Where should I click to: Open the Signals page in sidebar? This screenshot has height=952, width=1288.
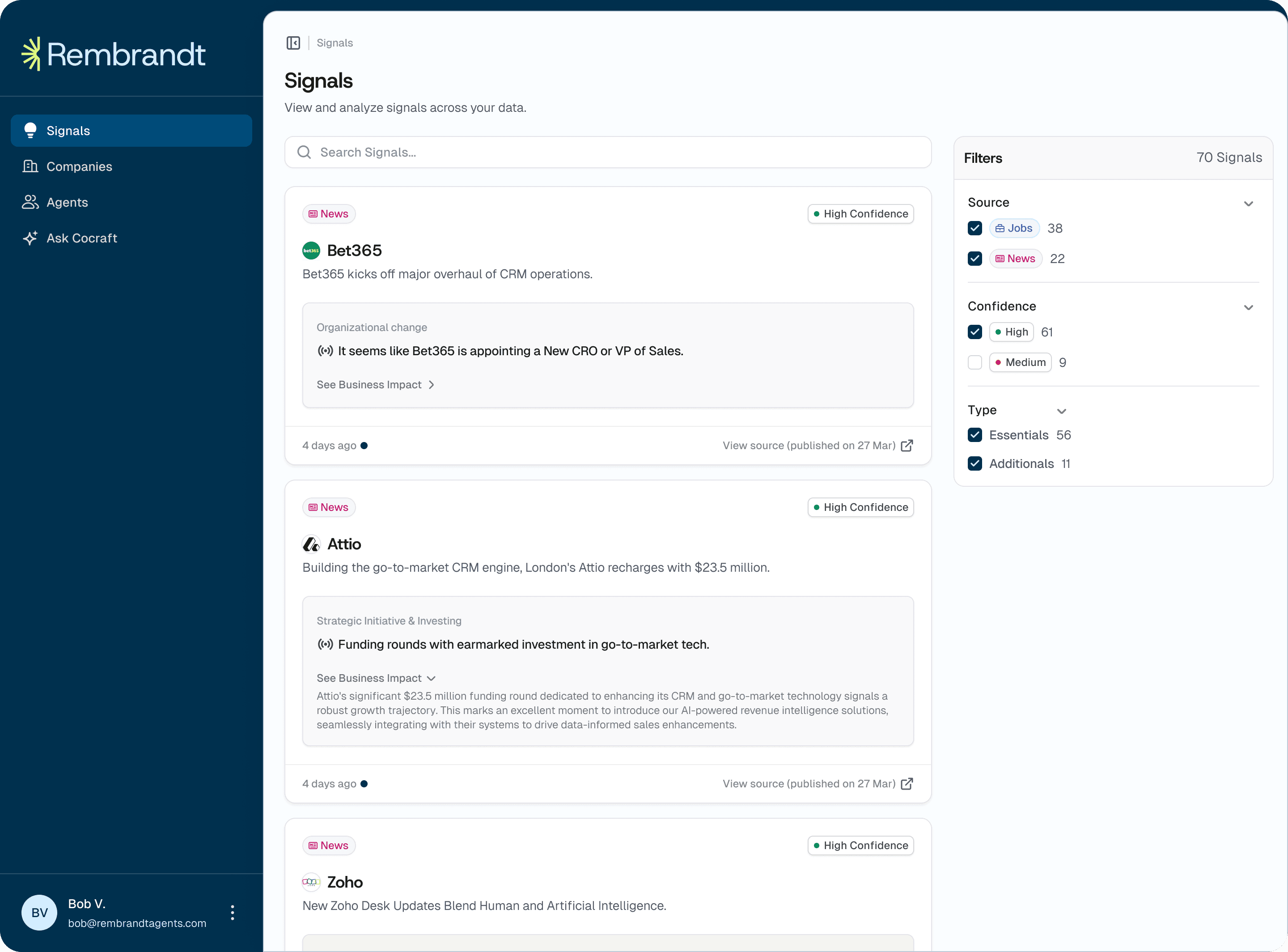tap(131, 131)
